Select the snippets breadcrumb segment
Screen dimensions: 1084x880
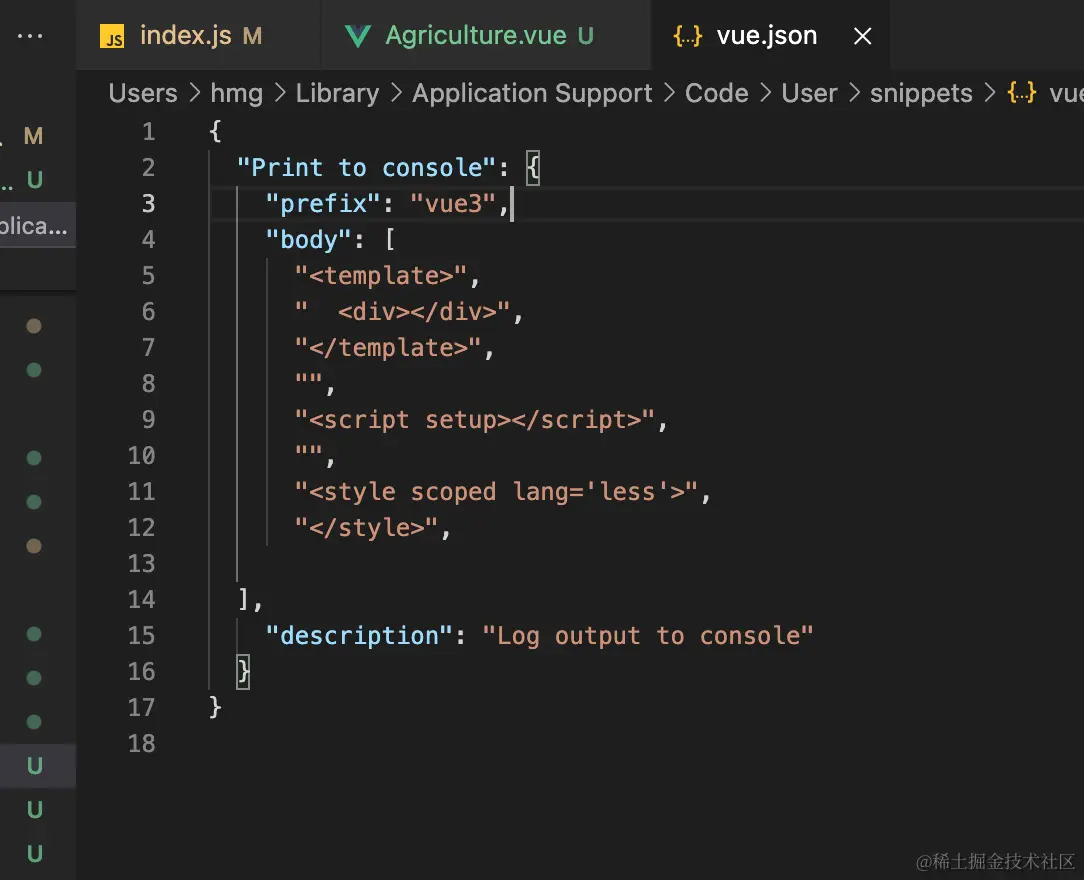(921, 93)
